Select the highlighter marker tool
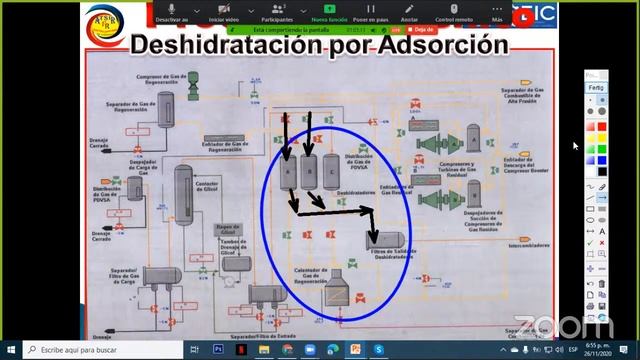 pos(602,187)
